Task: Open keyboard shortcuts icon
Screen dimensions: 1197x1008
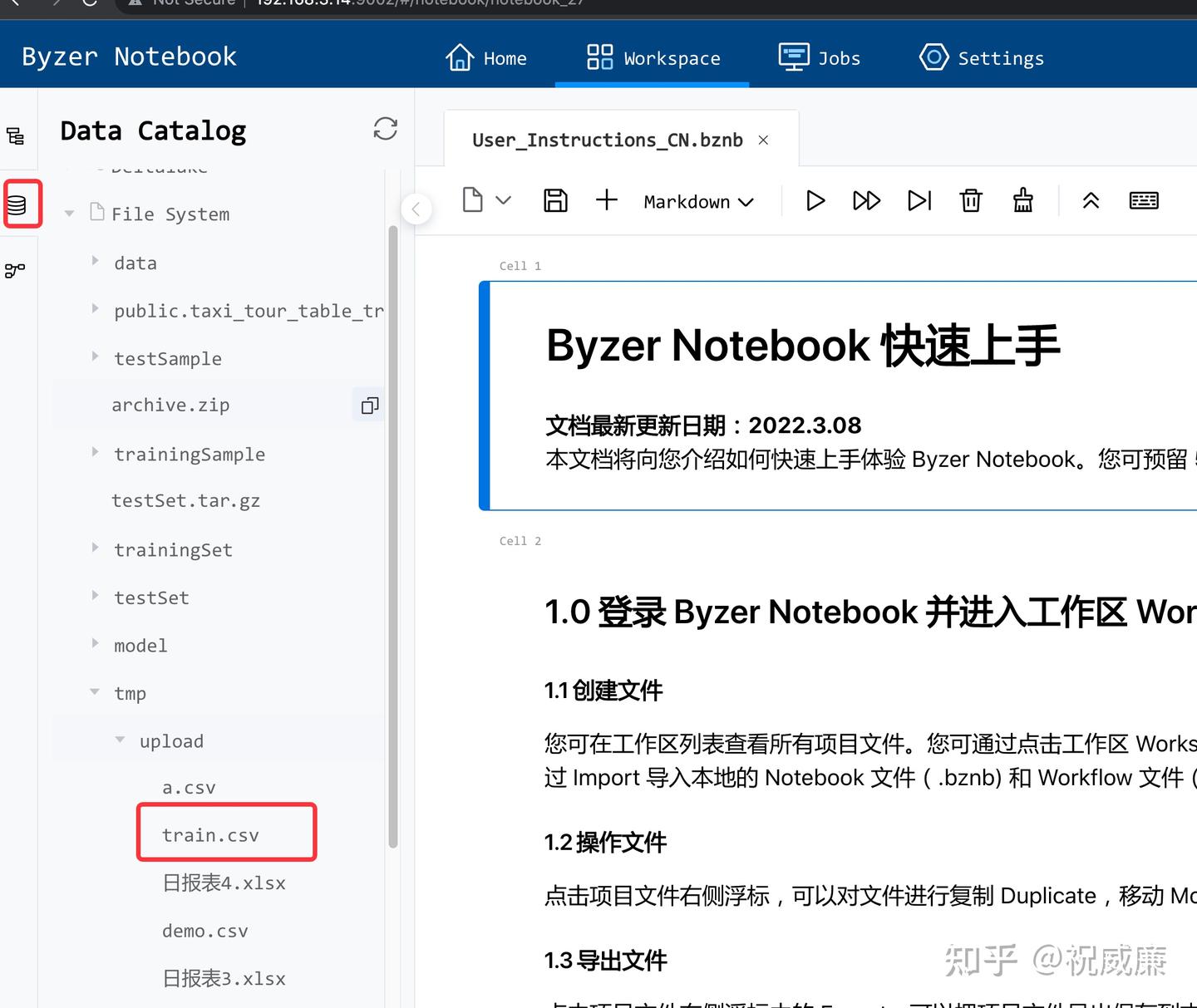Action: [1144, 200]
